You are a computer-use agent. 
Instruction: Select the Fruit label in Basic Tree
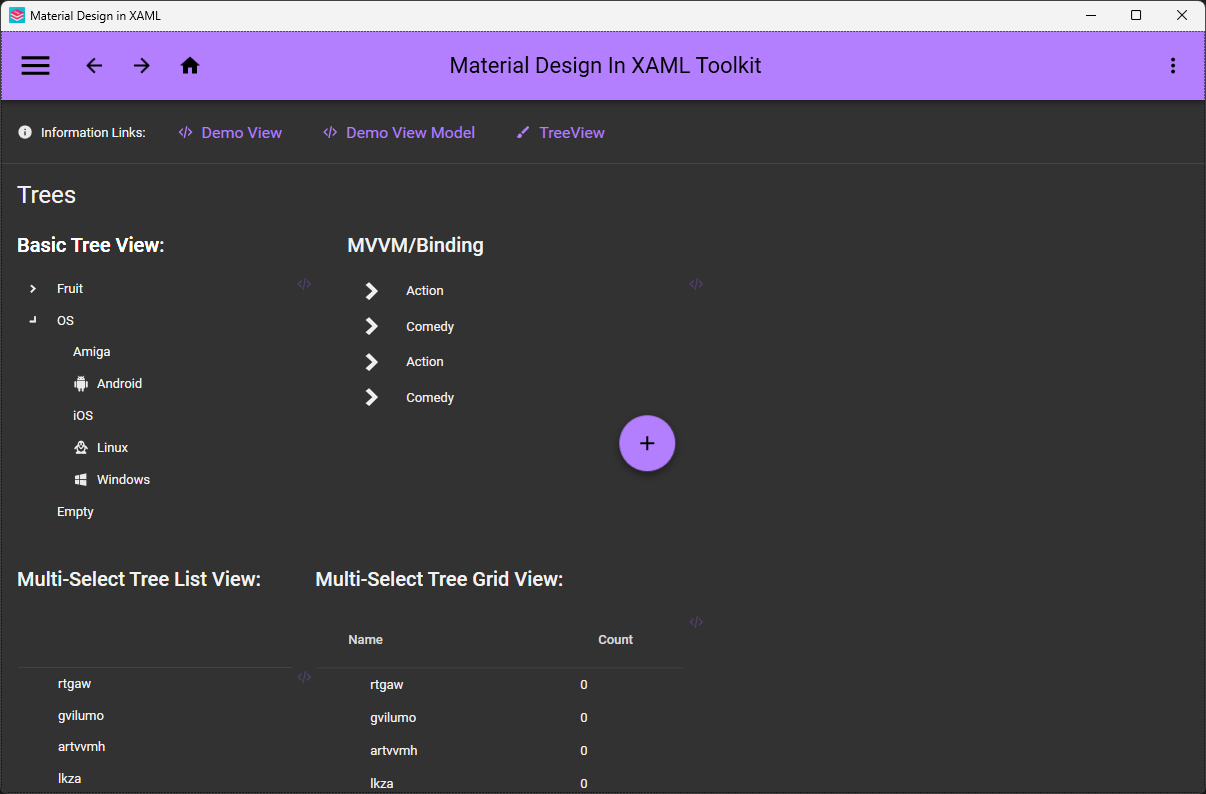[70, 289]
